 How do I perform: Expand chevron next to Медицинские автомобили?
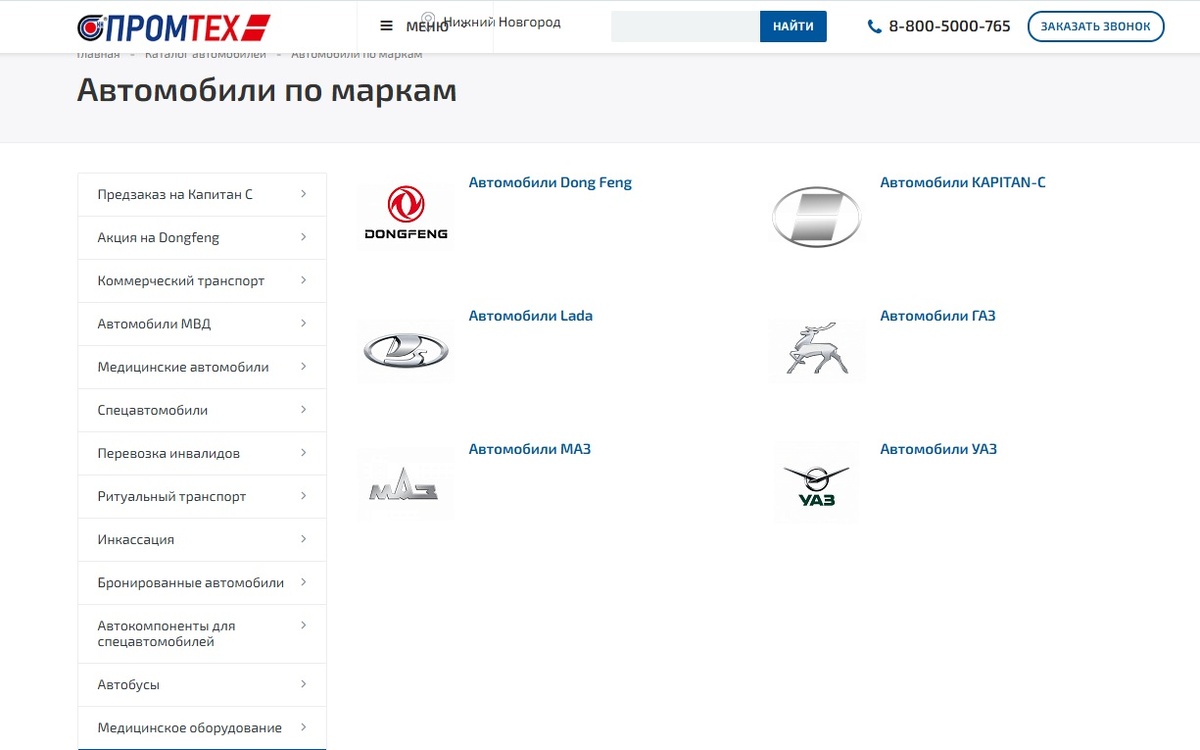coord(303,366)
